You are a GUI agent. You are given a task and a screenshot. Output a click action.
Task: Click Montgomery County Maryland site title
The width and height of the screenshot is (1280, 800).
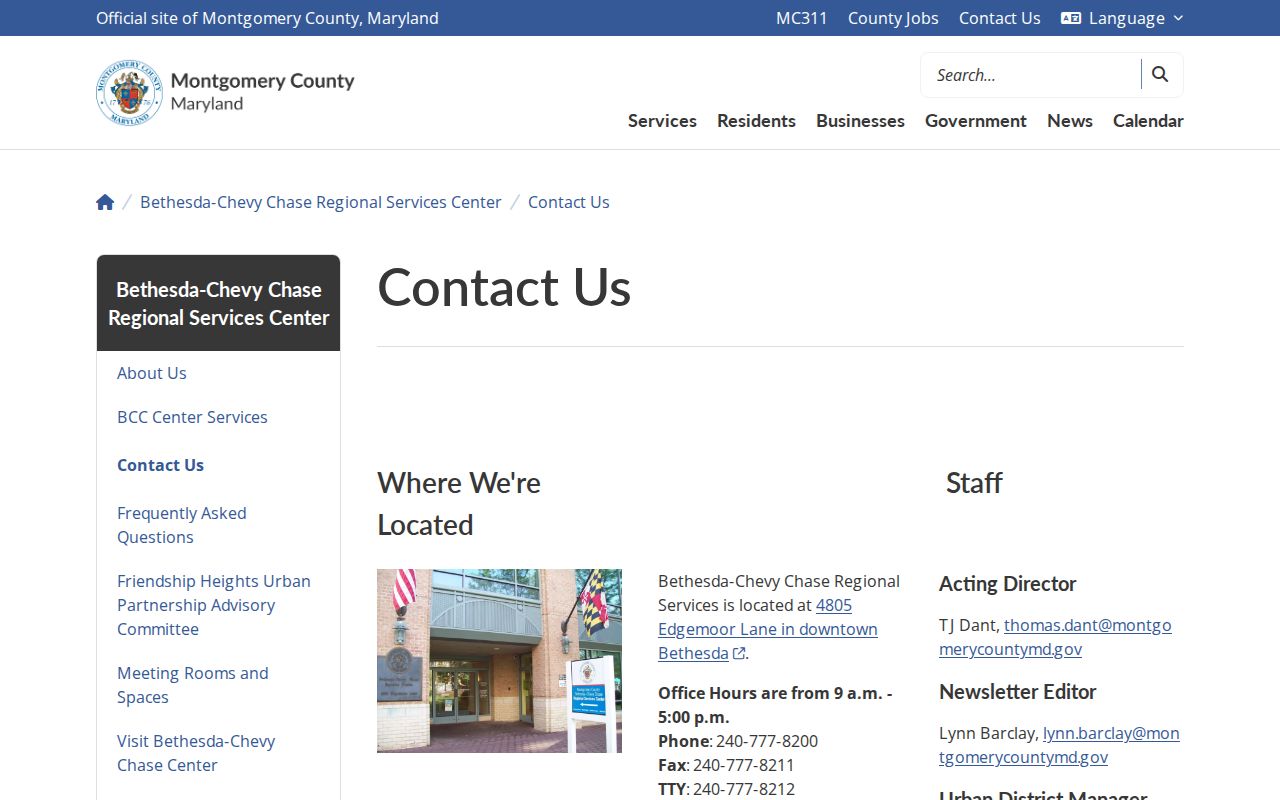tap(262, 91)
